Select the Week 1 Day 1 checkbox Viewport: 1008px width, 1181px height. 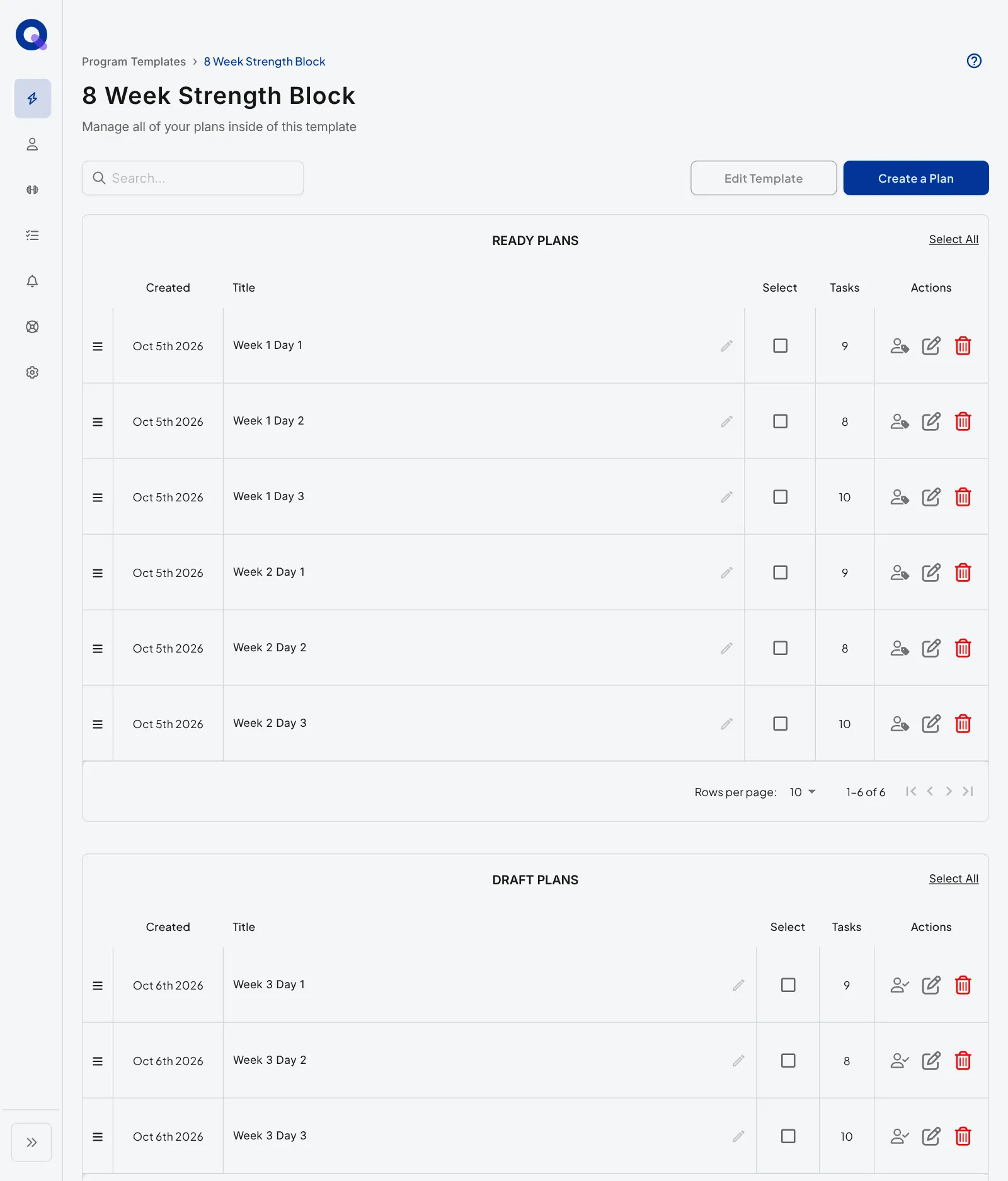click(780, 346)
